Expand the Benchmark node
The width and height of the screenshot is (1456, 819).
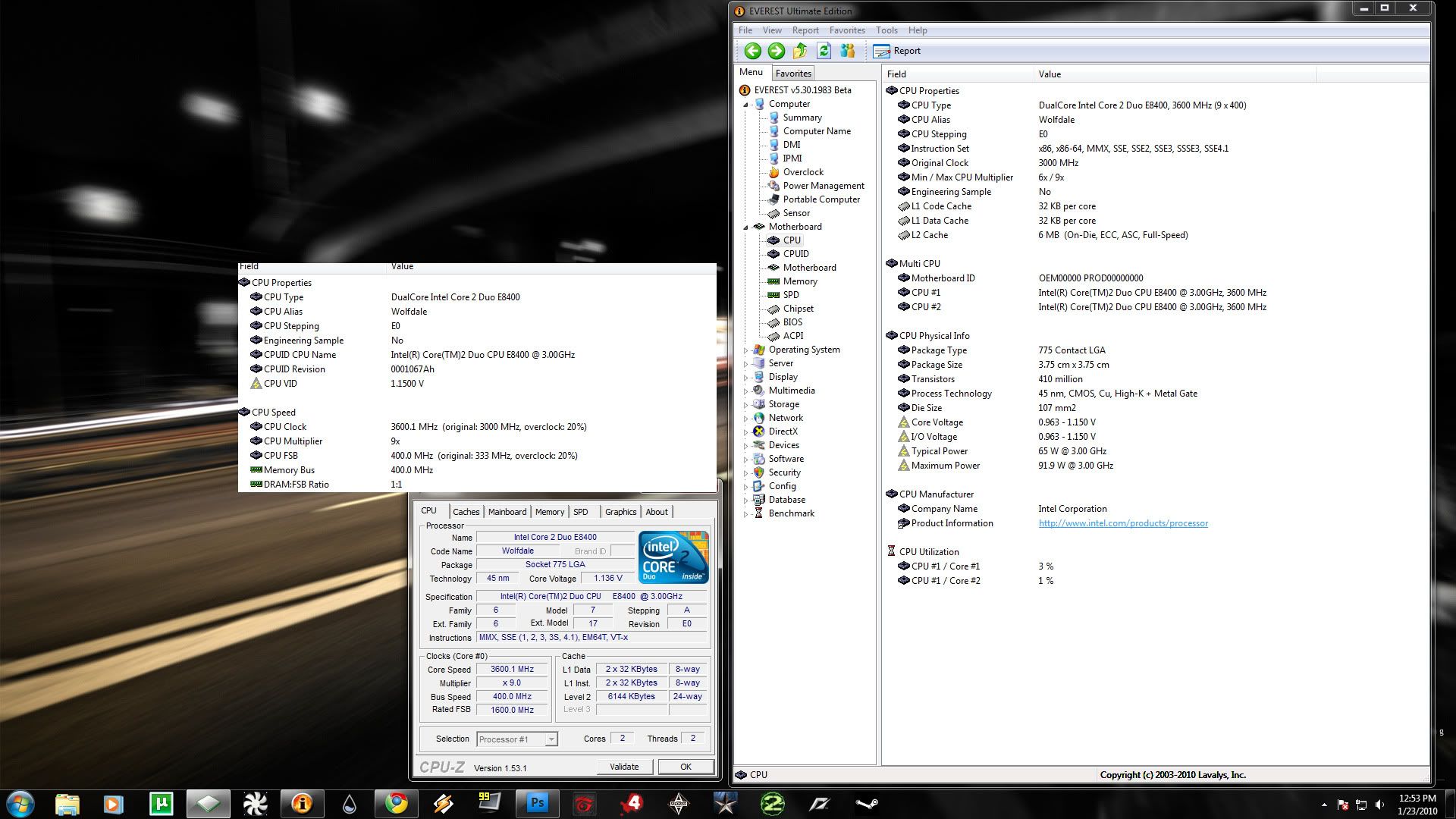click(x=747, y=513)
